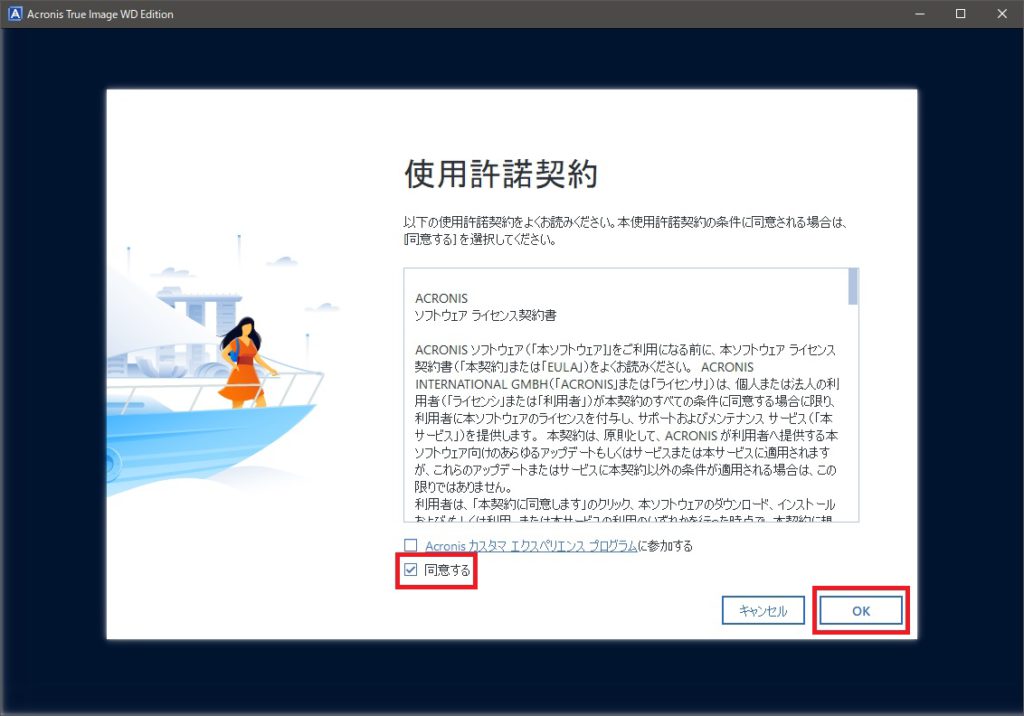The image size is (1024, 716).
Task: Click the OK button
Action: point(861,611)
